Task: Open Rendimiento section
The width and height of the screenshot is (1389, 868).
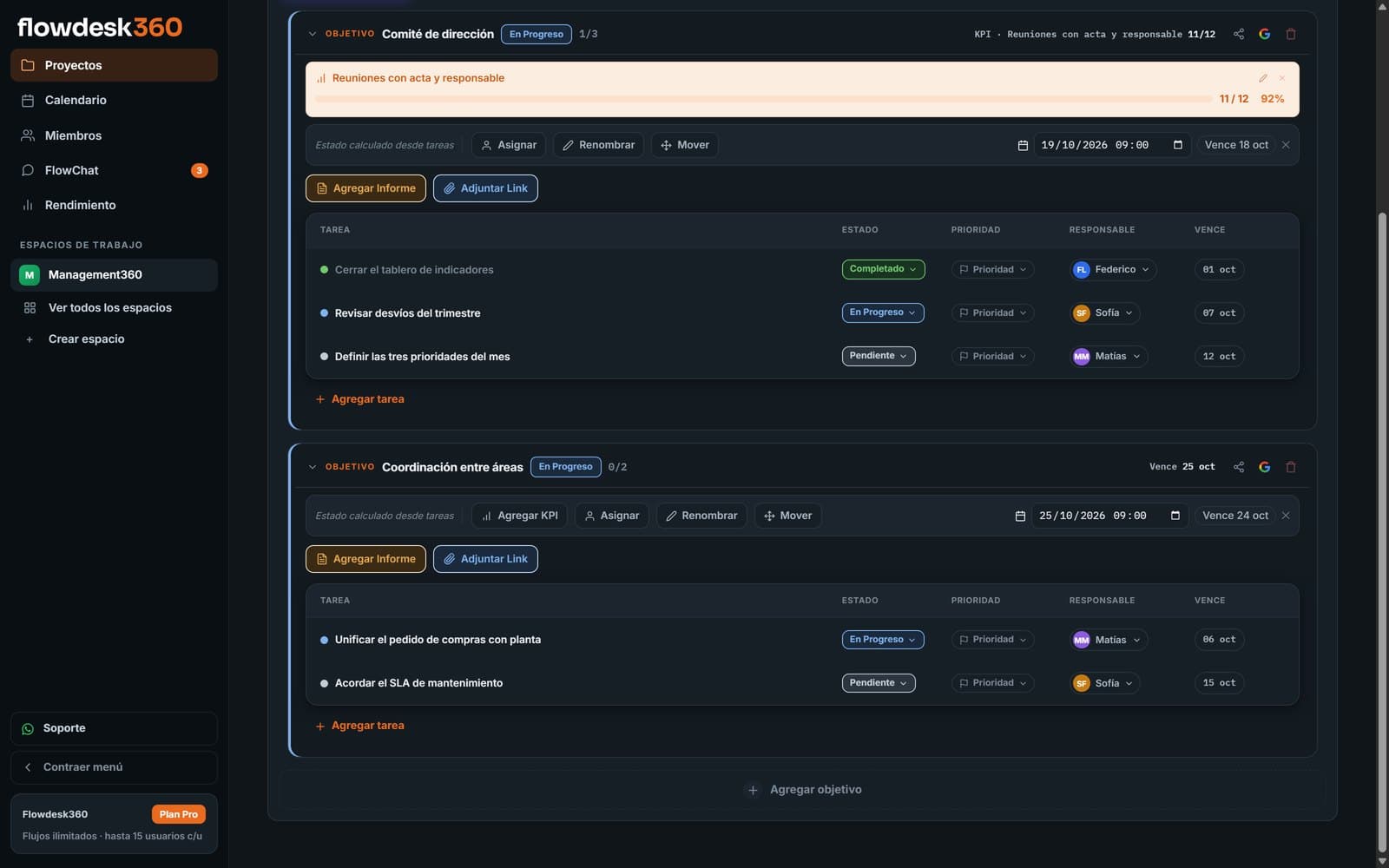Action: click(x=114, y=205)
